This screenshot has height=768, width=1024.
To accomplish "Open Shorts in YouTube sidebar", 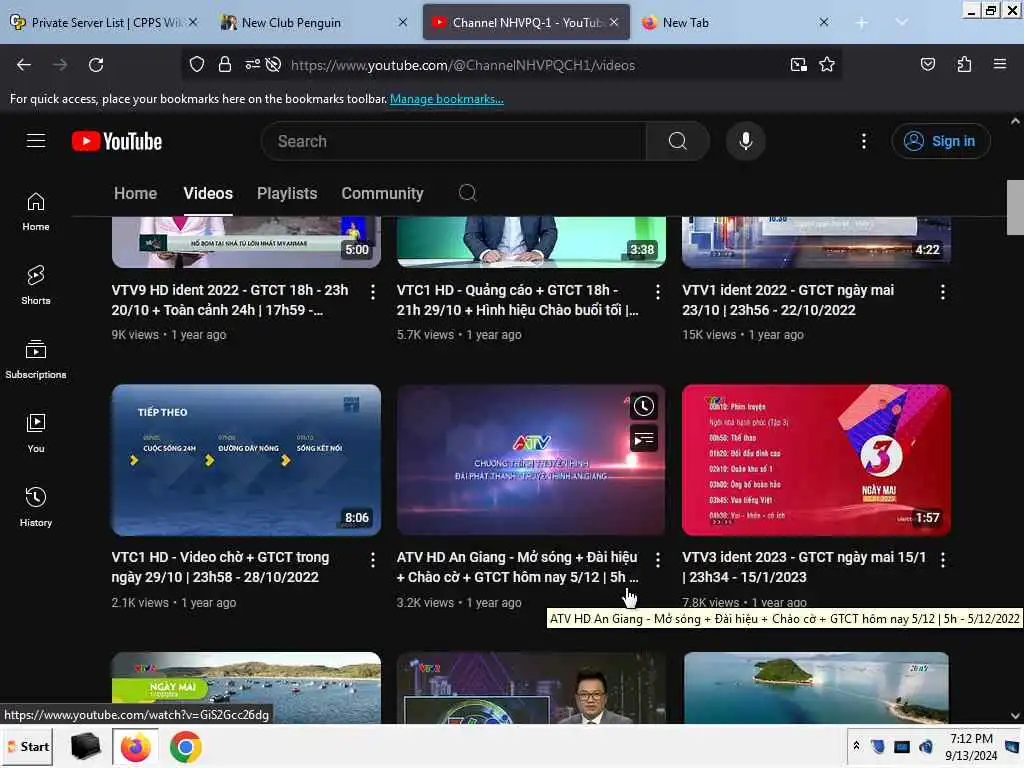I will point(36,285).
